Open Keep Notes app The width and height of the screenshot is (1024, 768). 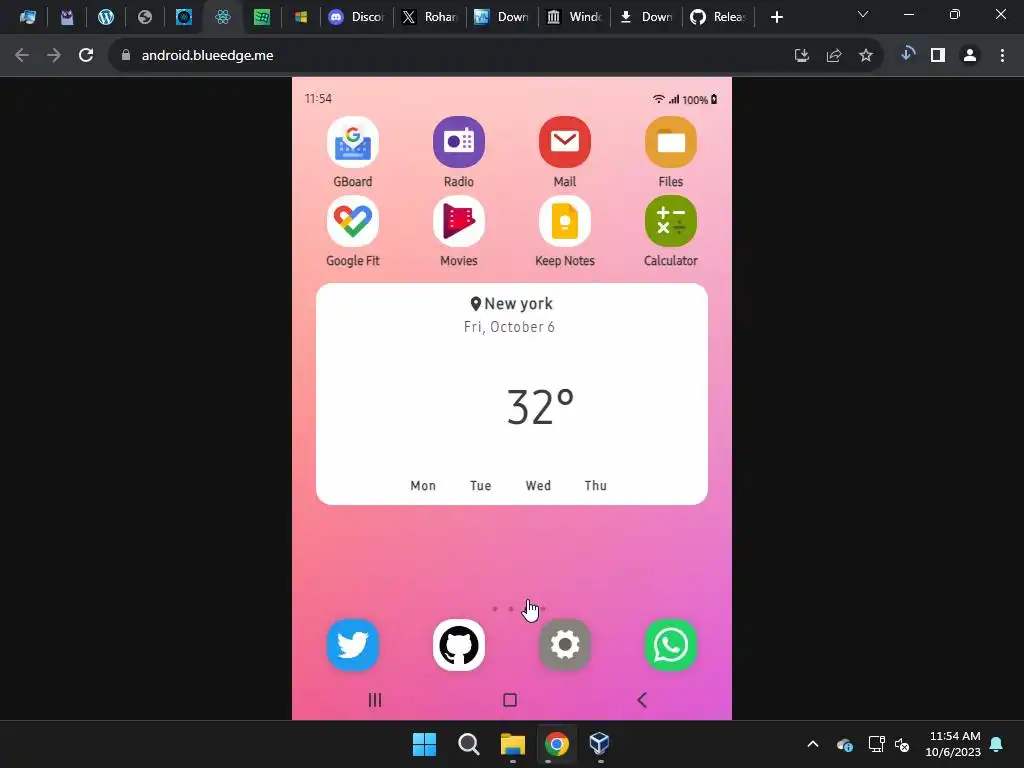click(x=565, y=221)
